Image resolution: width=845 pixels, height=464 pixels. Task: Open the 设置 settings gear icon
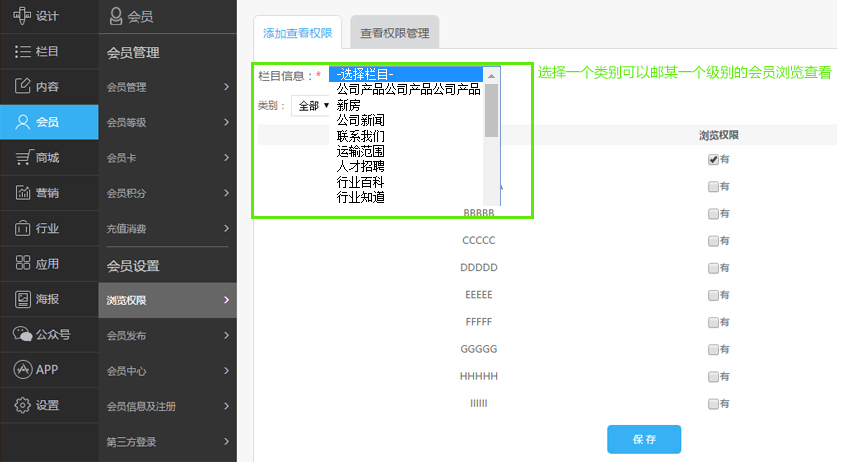click(x=22, y=405)
